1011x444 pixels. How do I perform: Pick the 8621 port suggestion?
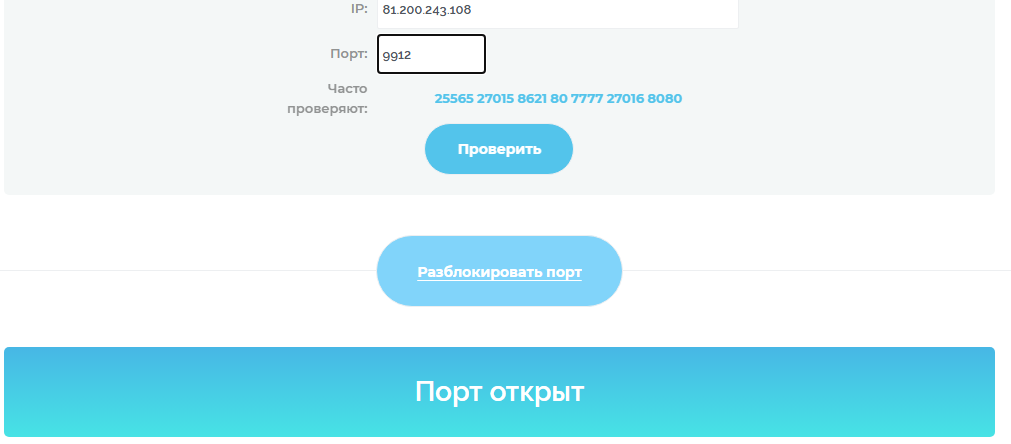pyautogui.click(x=532, y=99)
